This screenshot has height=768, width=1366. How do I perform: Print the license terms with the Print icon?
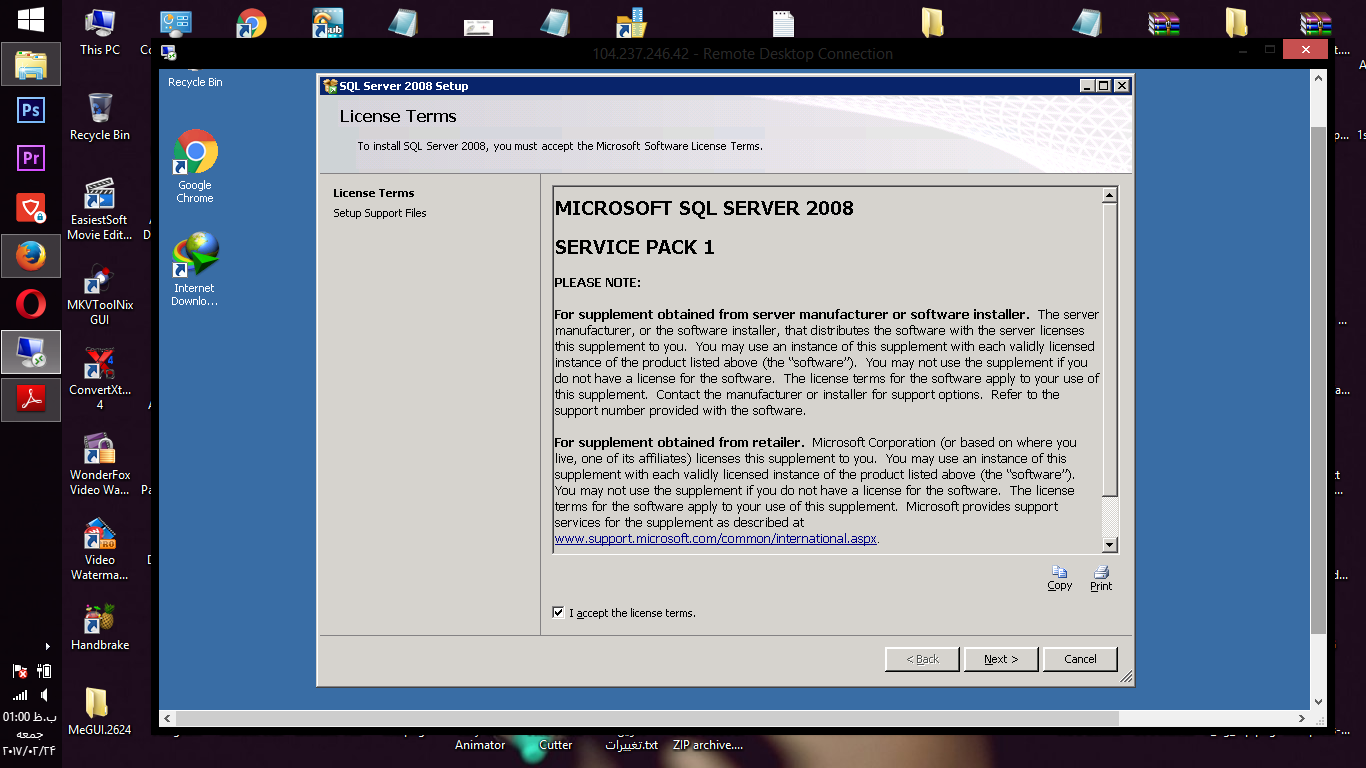1101,578
